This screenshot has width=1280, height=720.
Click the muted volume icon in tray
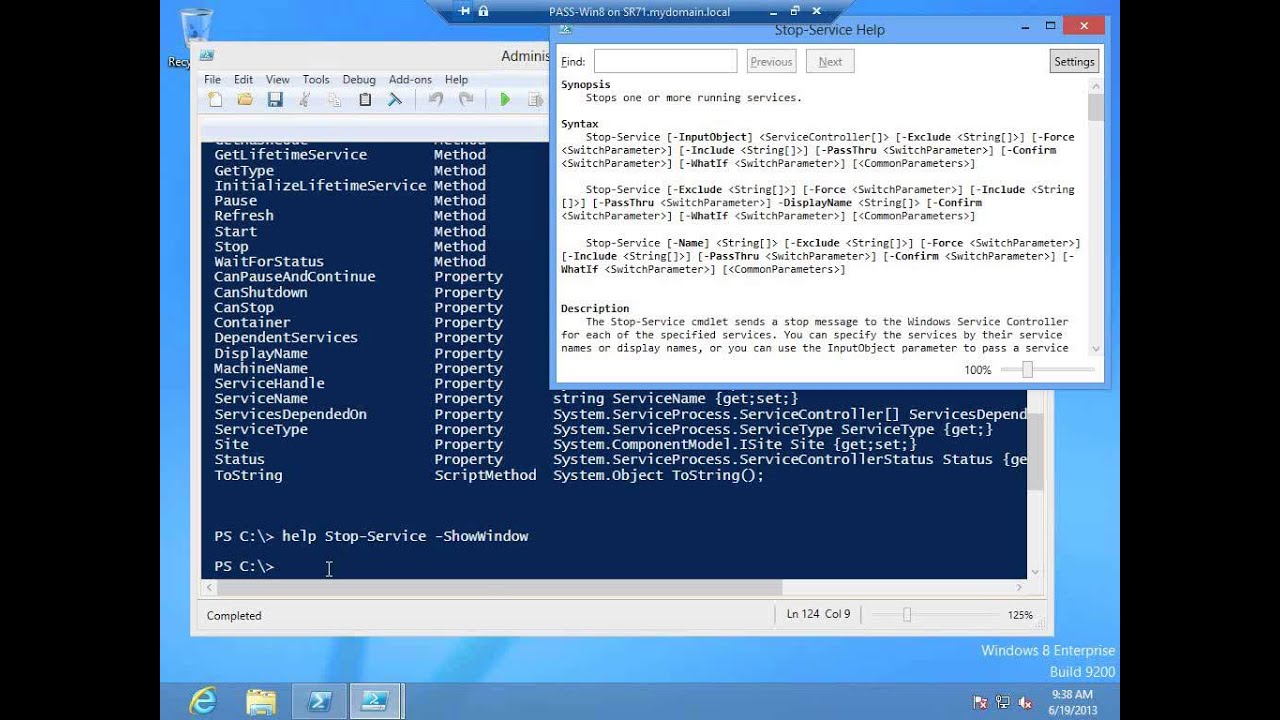[x=1024, y=703]
